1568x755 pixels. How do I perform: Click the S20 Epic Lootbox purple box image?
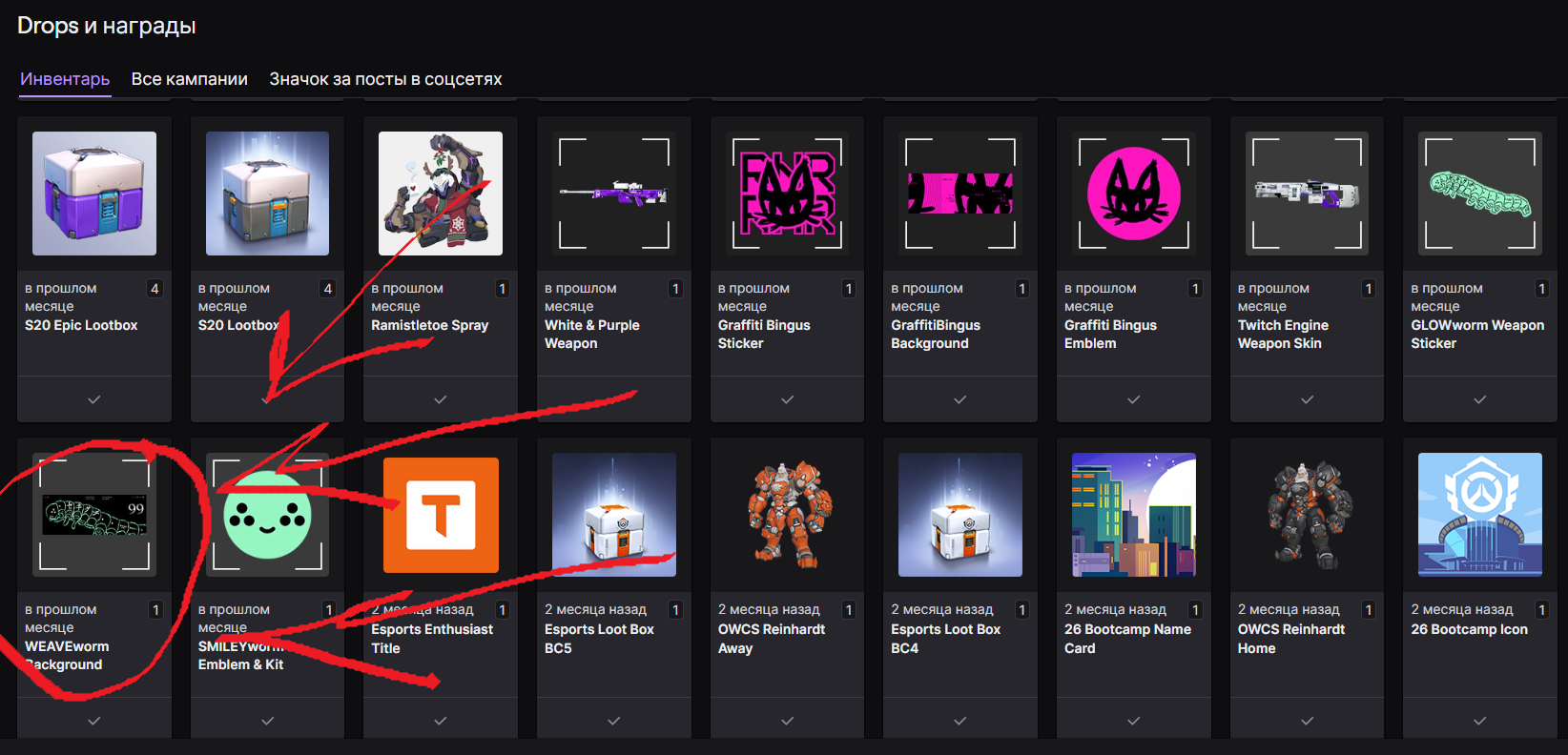pyautogui.click(x=94, y=194)
